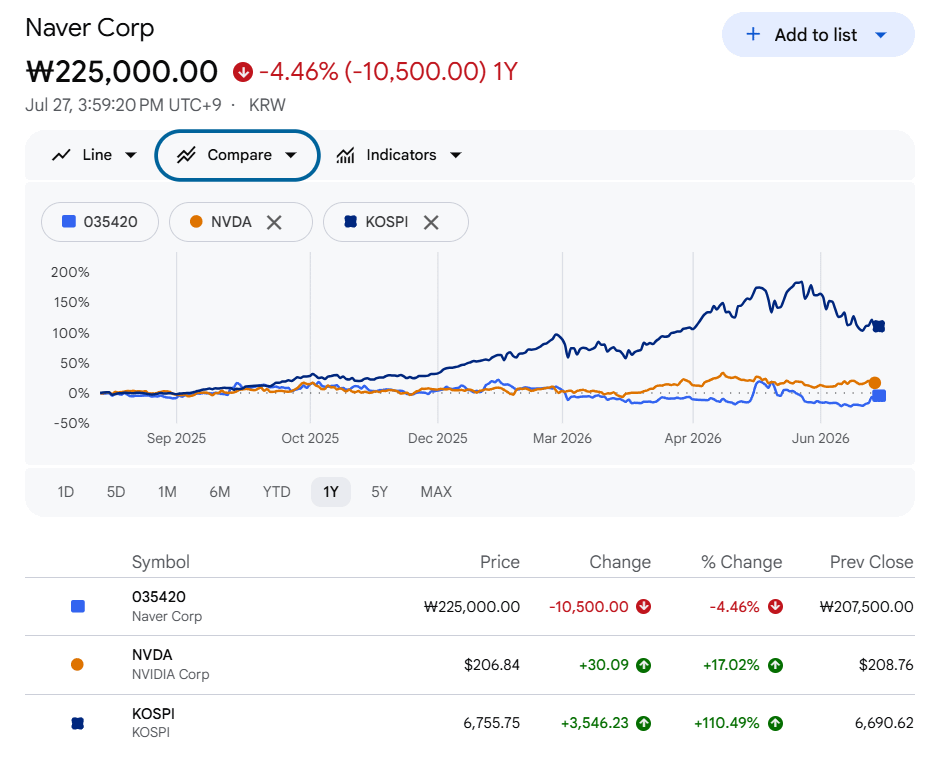Click the % Change column header
The image size is (941, 761).
pyautogui.click(x=741, y=562)
